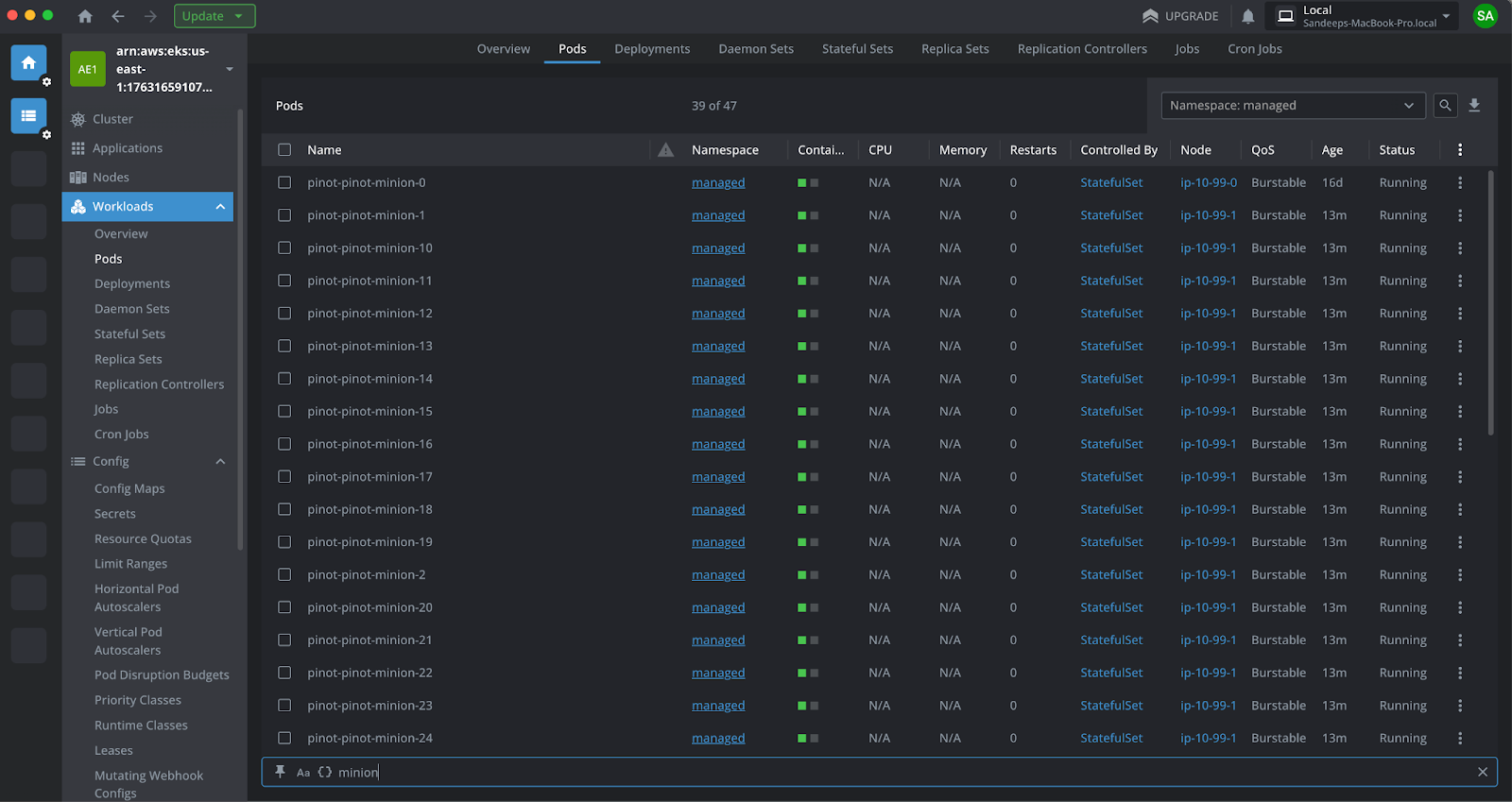Viewport: 1512px width, 802px height.
Task: Open the Namespace: managed dropdown
Action: (x=1292, y=106)
